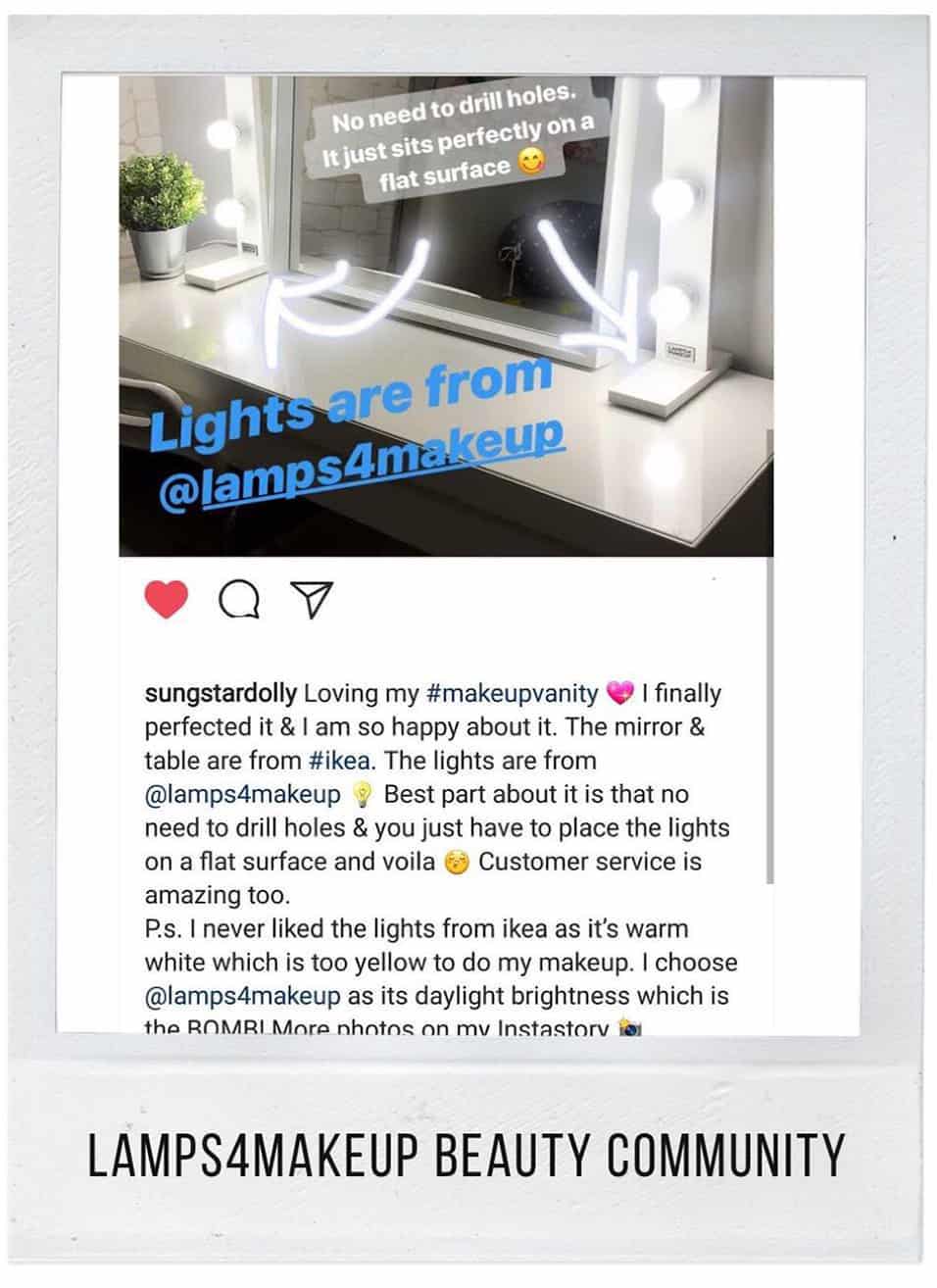Open the sungstardolly profile username
Image resolution: width=937 pixels, height=1288 pixels.
coord(221,693)
